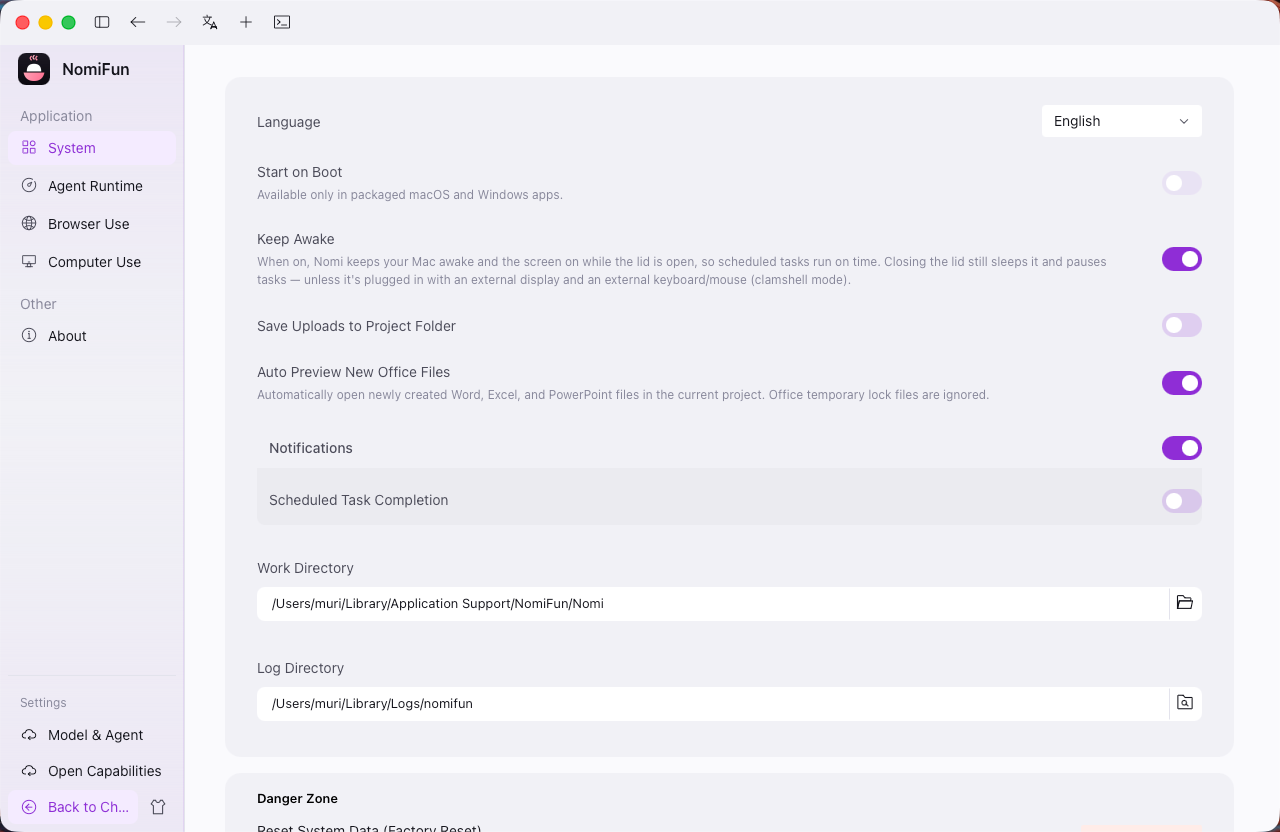Click the Scheduled Task Completion label
Image resolution: width=1280 pixels, height=832 pixels.
(x=358, y=500)
